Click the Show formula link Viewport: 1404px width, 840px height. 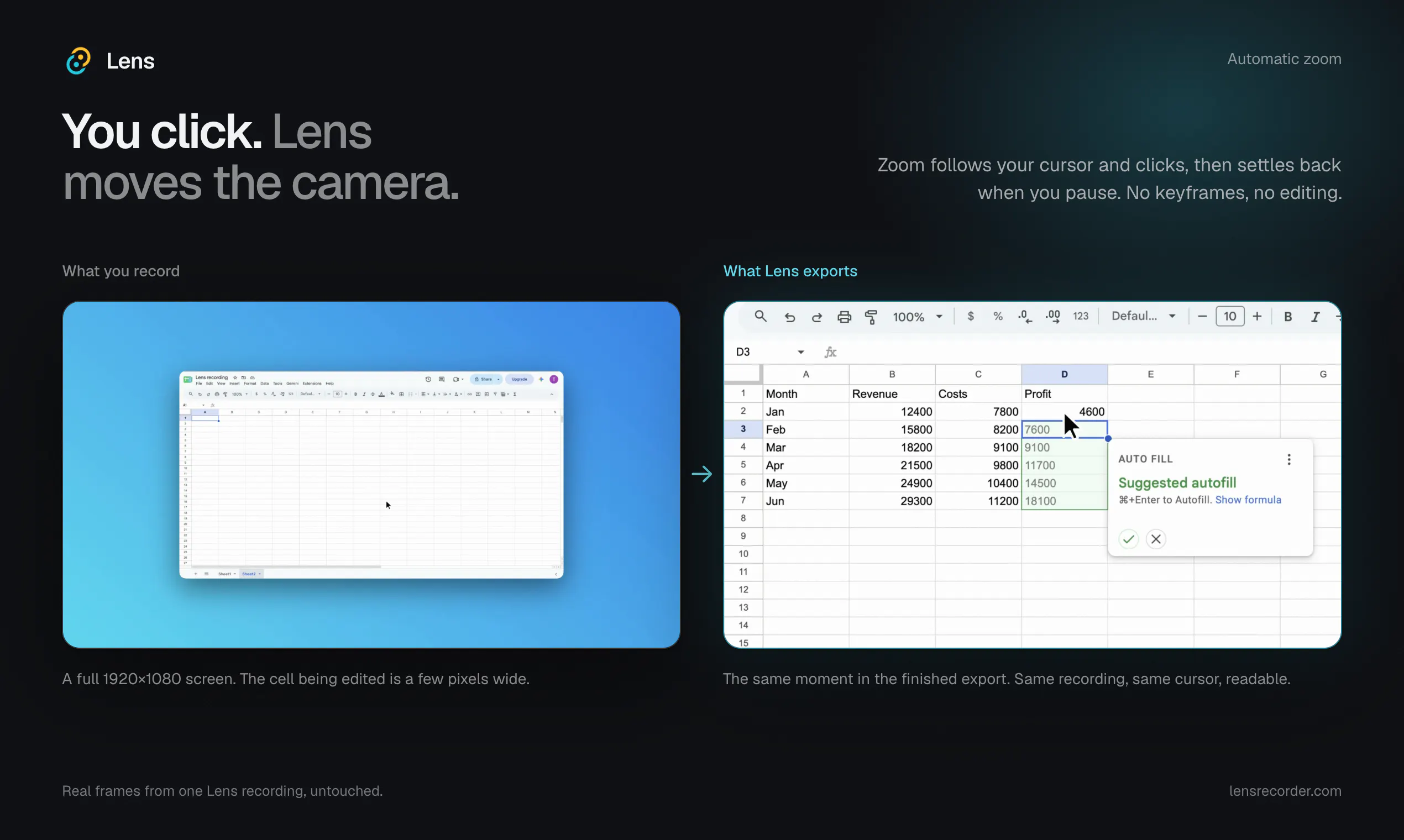(1248, 500)
